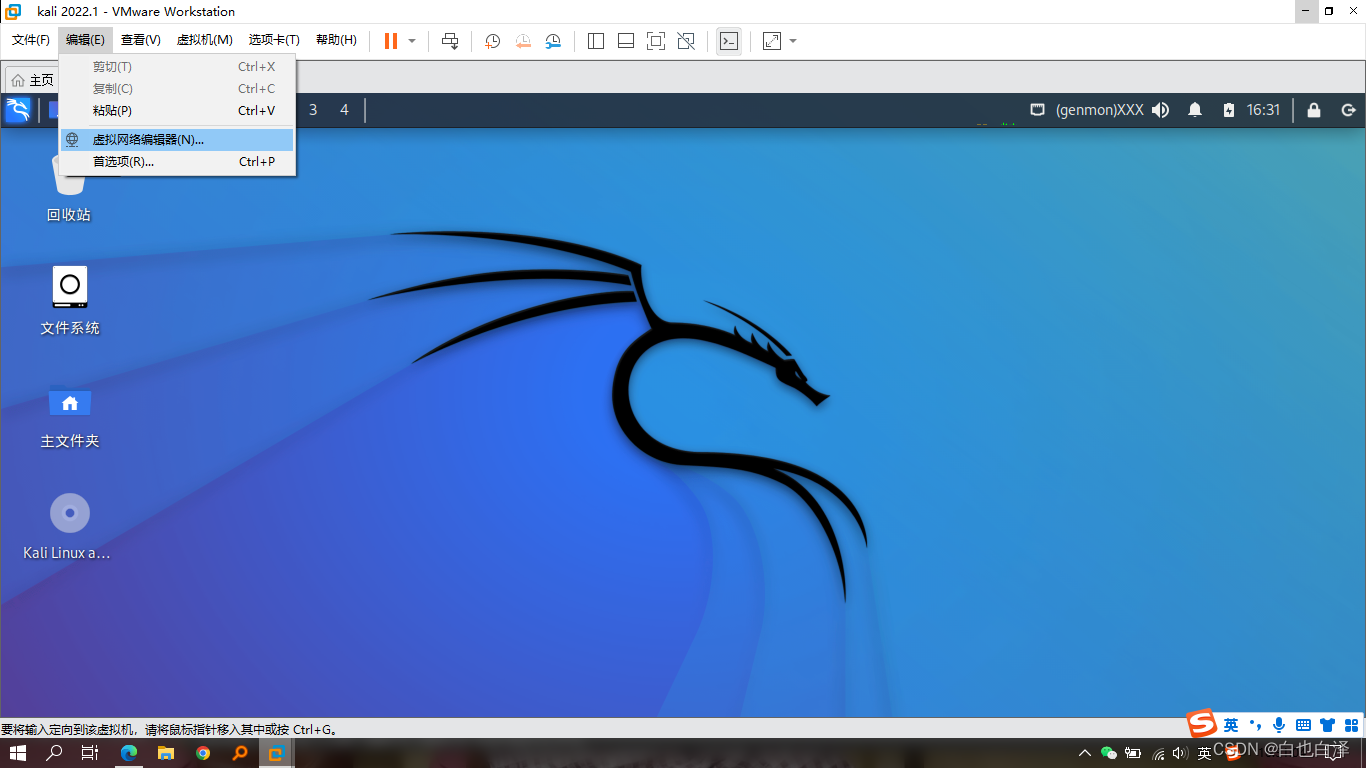This screenshot has width=1366, height=768.
Task: Open the 文件(F) menu
Action: (31, 40)
